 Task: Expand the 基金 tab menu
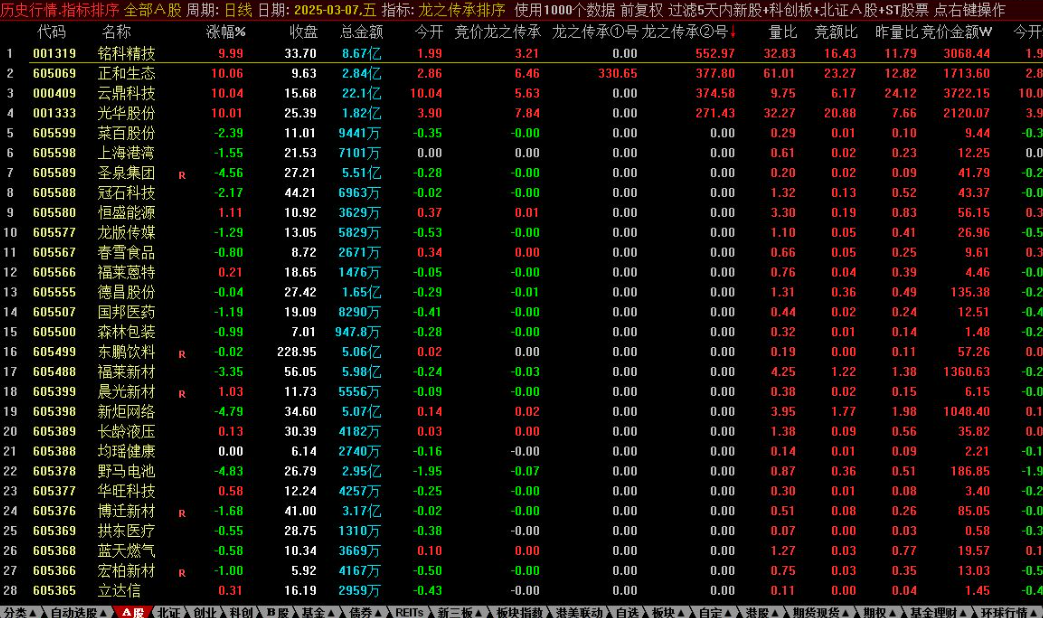coord(318,612)
